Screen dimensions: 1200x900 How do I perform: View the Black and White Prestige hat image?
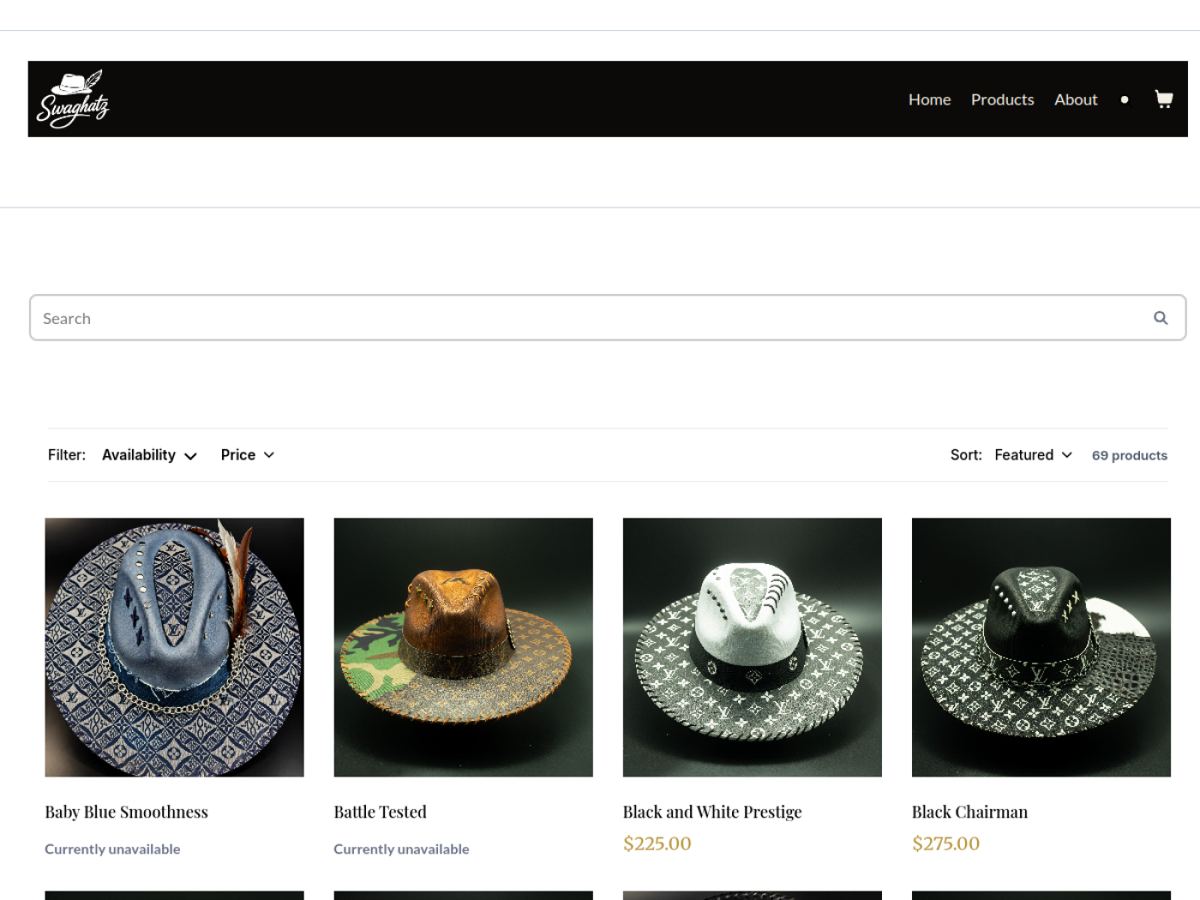[752, 647]
